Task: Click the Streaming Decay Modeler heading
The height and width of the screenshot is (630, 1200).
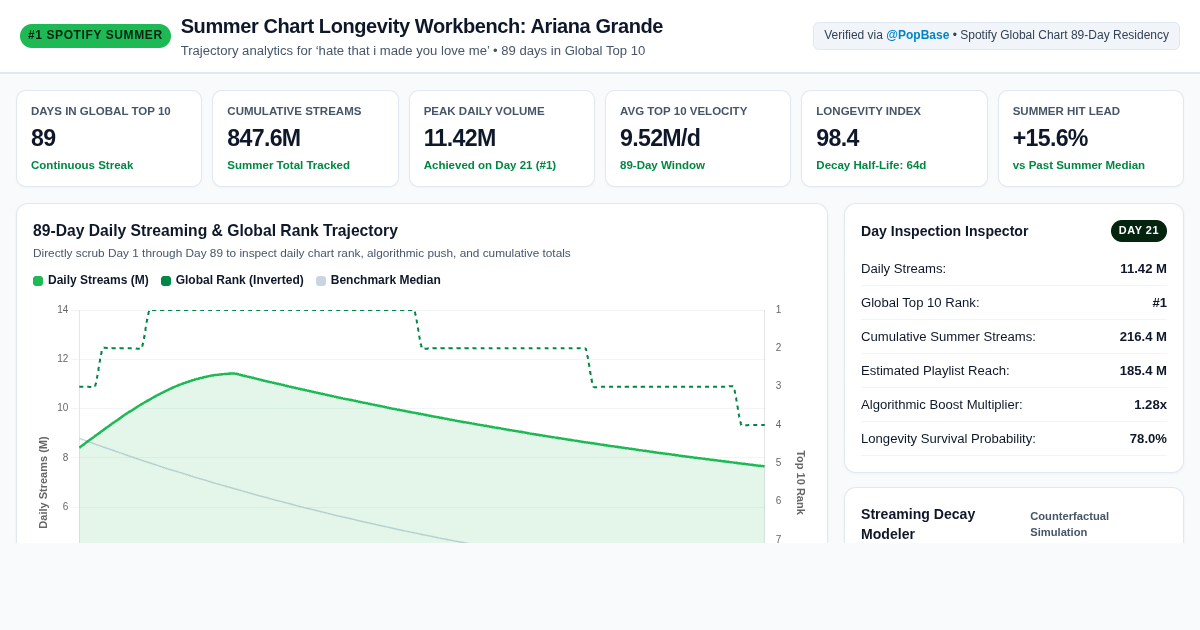Action: 918,524
